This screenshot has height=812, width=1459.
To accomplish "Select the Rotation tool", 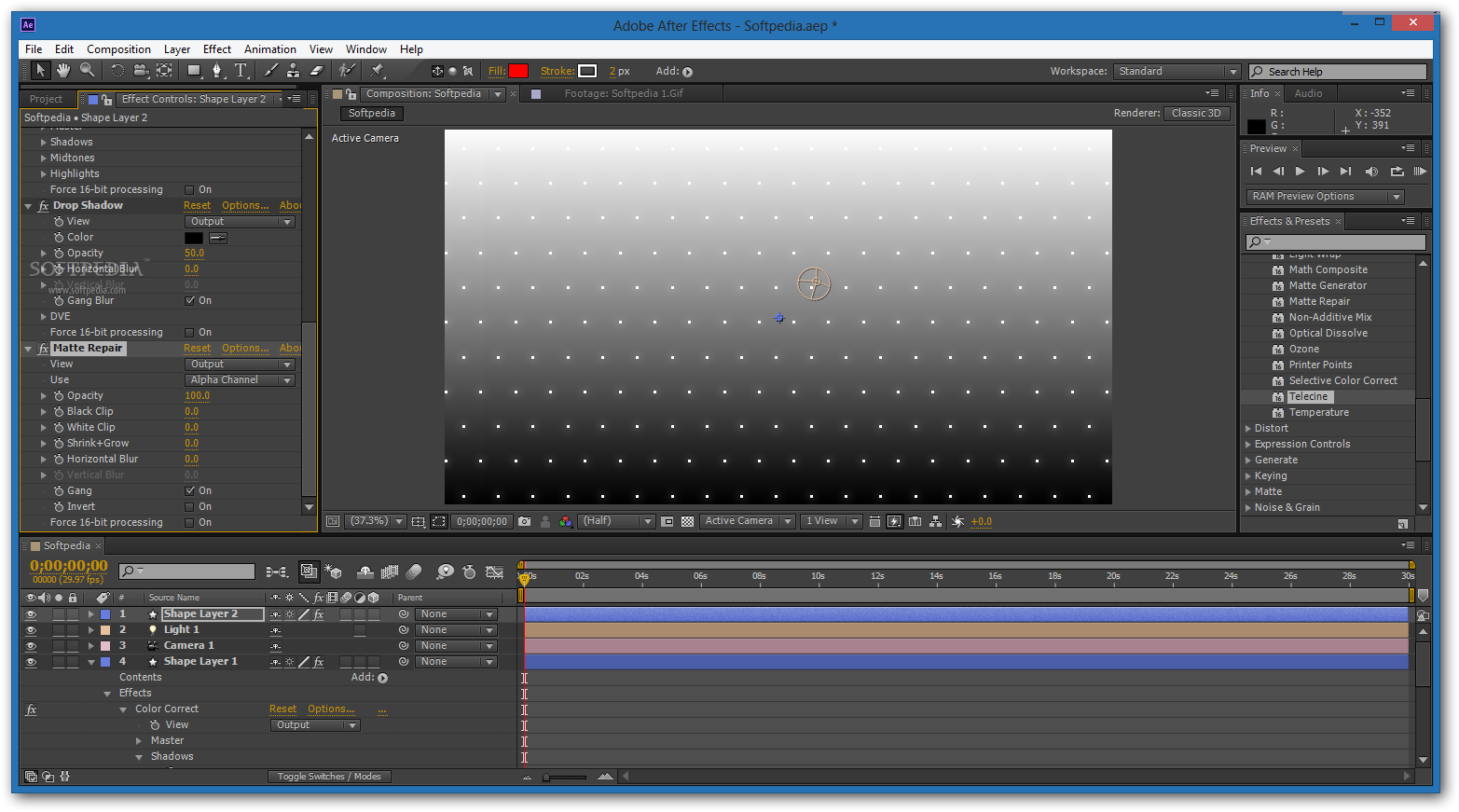I will (117, 71).
